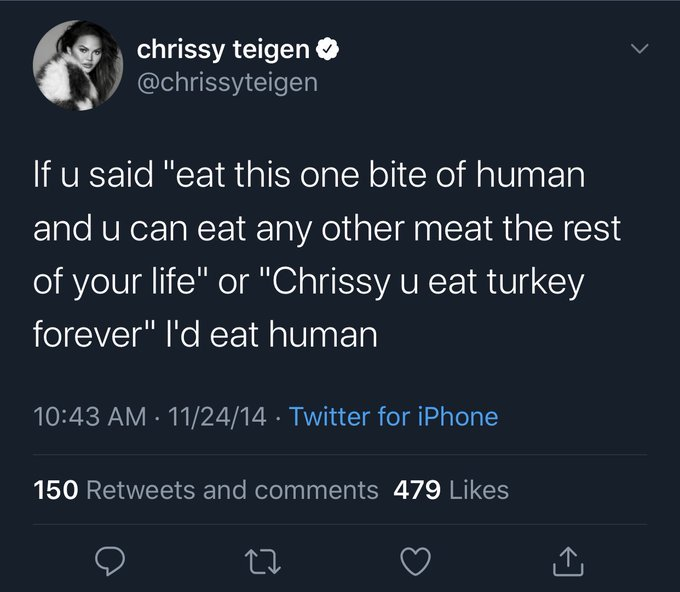Click the number 150 retweet count
The height and width of the screenshot is (592, 680).
tap(56, 490)
